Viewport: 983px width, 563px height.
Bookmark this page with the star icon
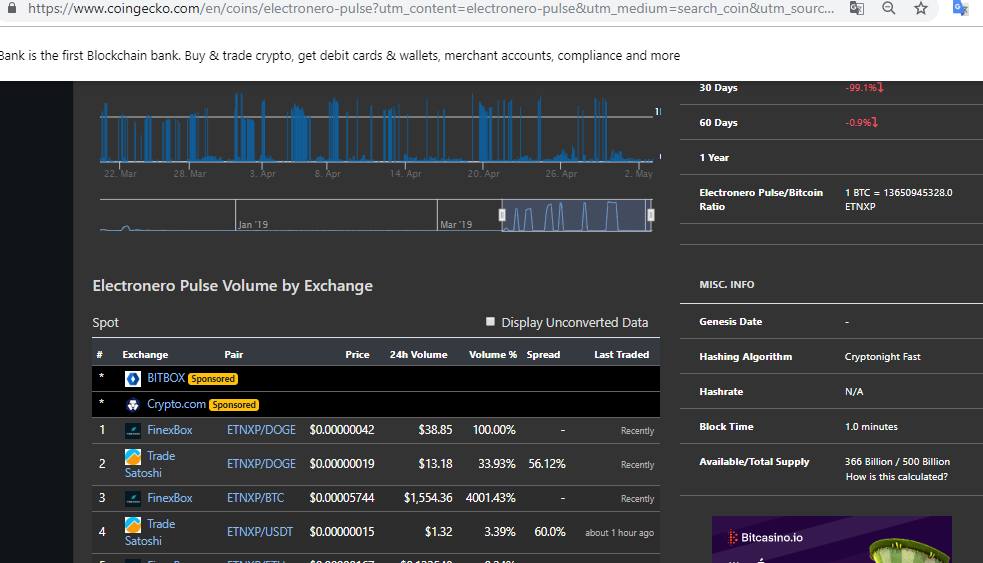(x=921, y=9)
